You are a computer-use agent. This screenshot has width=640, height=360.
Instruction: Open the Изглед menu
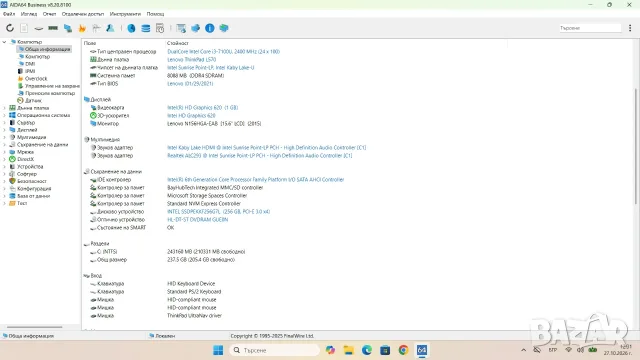click(29, 14)
